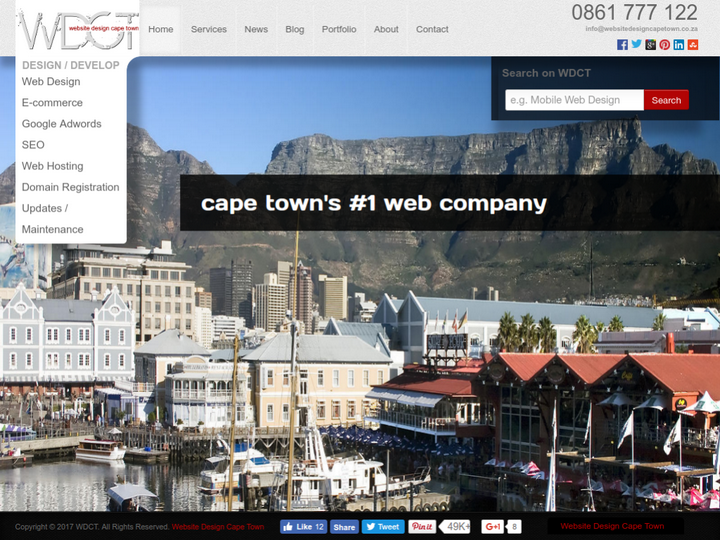Select Domain Registration from the dropdown

(x=70, y=187)
